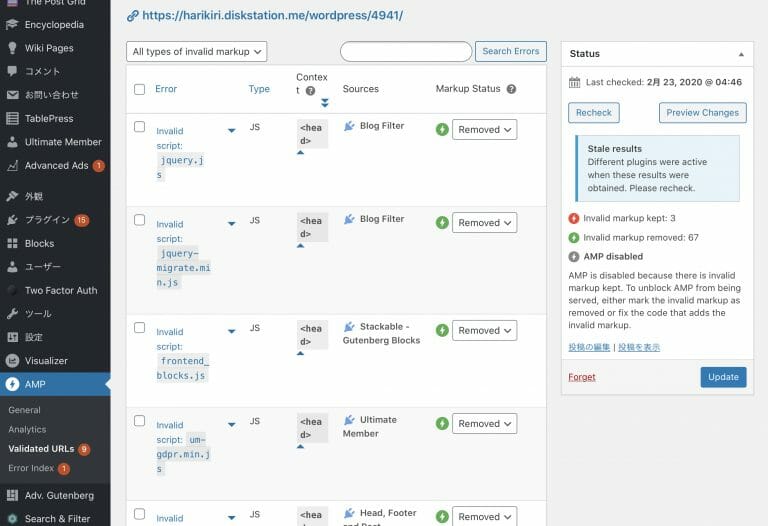Expand the jquery.js error details arrow
Image resolution: width=768 pixels, height=526 pixels.
(232, 131)
